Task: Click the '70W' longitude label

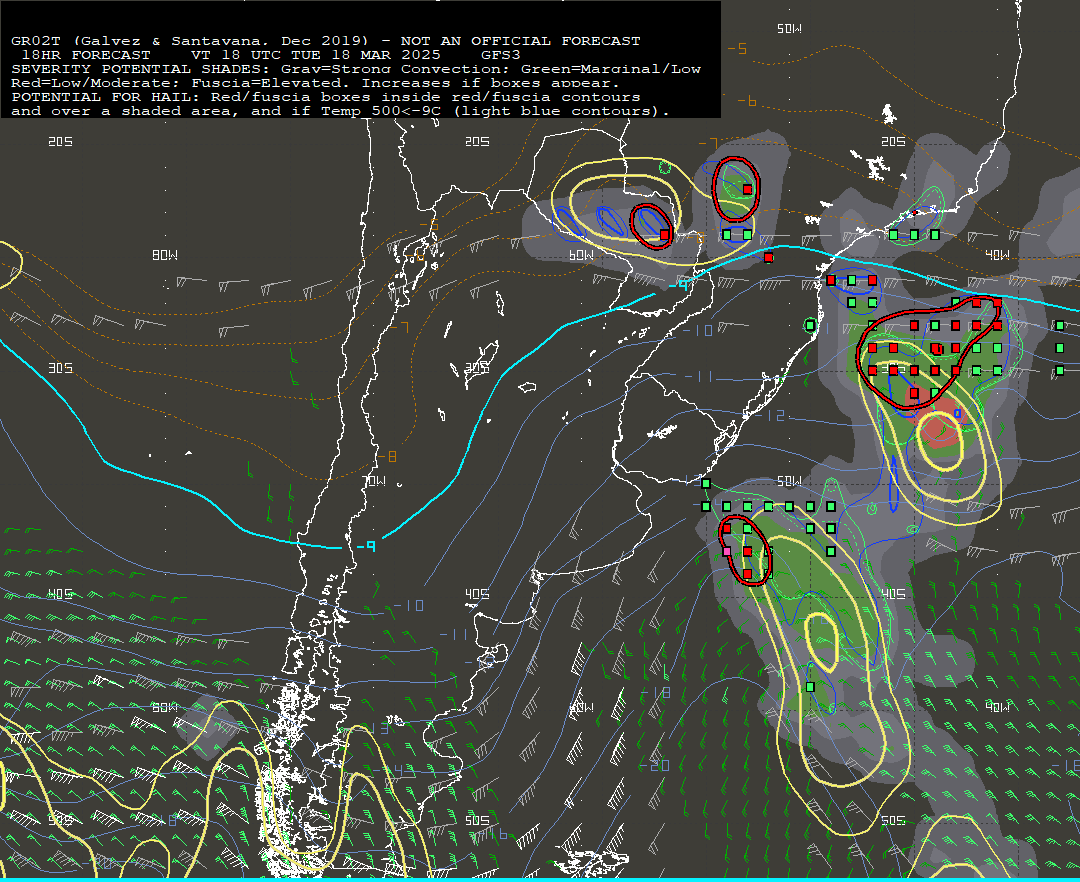Action: 373,481
